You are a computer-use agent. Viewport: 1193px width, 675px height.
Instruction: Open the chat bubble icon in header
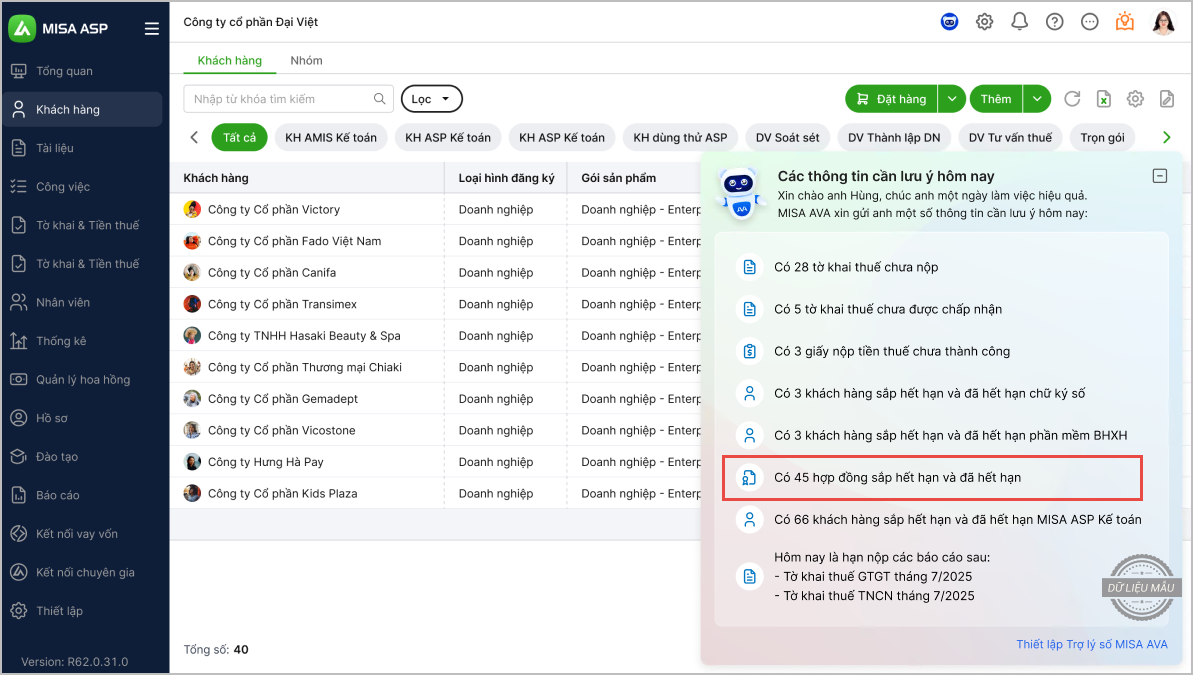tap(1090, 22)
